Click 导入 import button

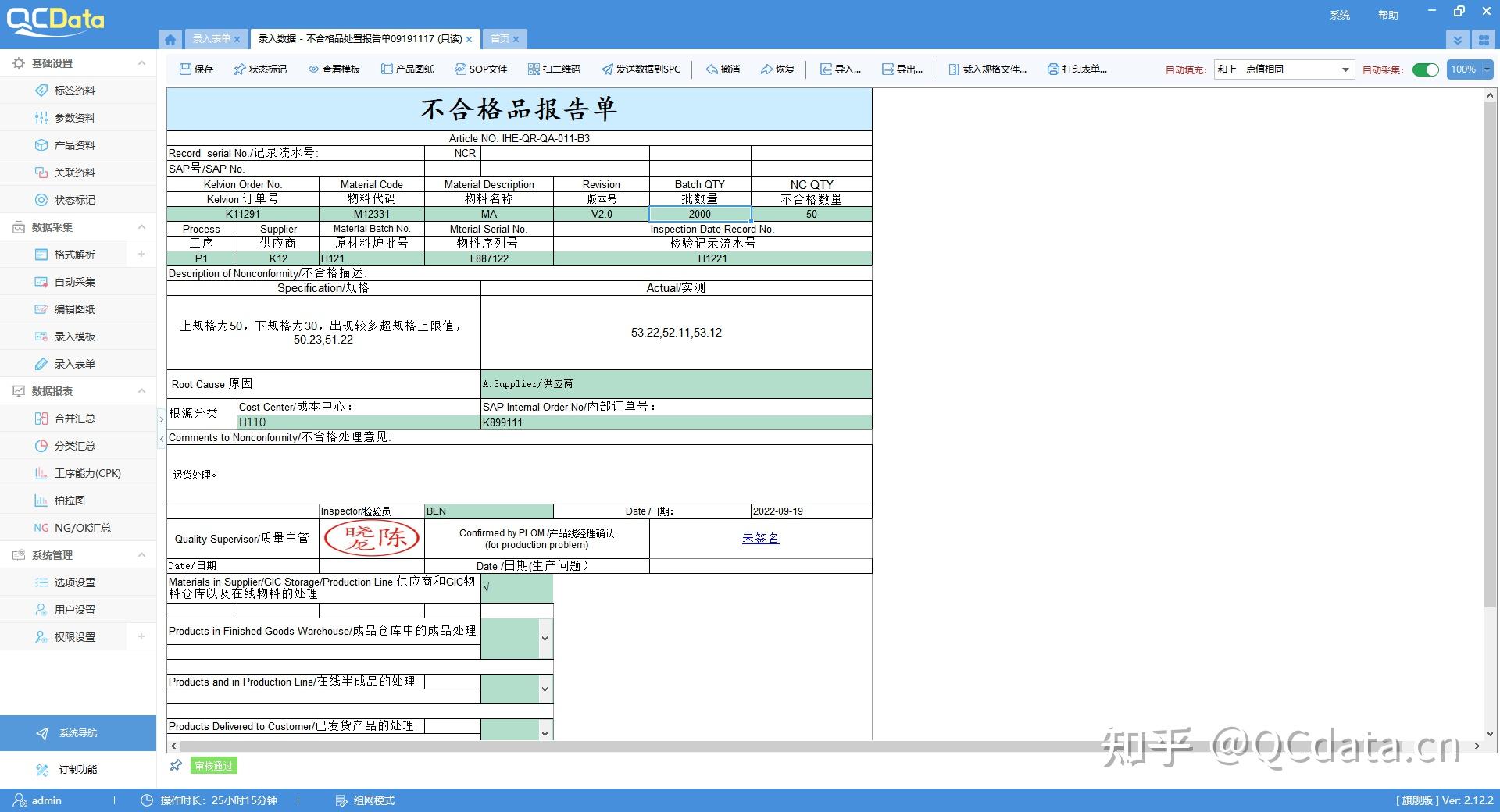click(x=840, y=69)
